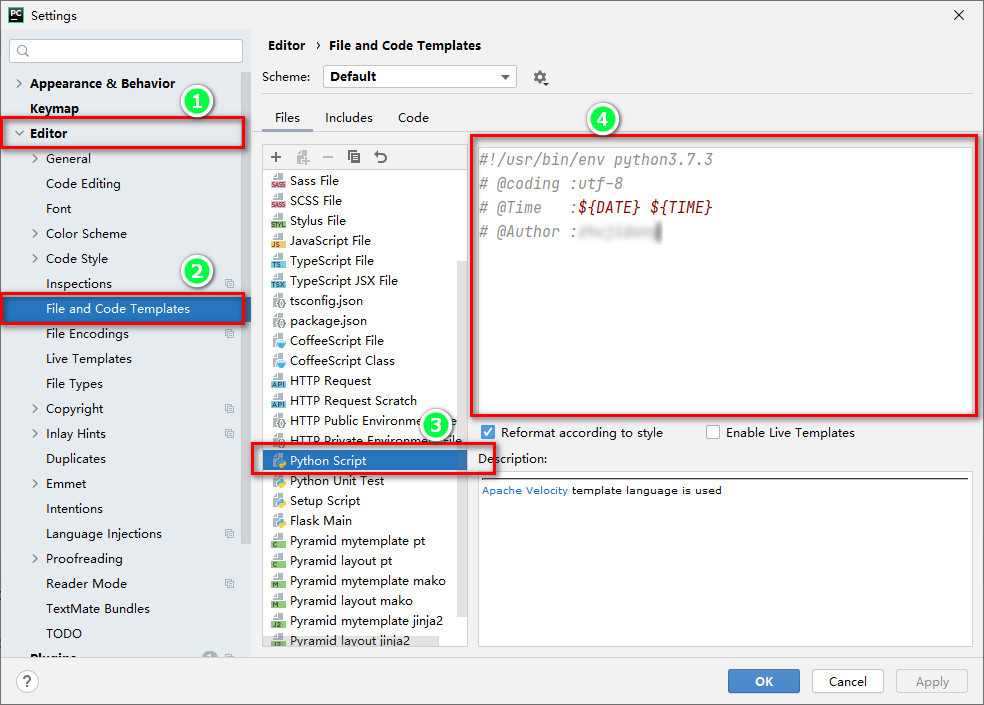Select the SCSS File template icon
The height and width of the screenshot is (705, 984).
click(x=278, y=201)
